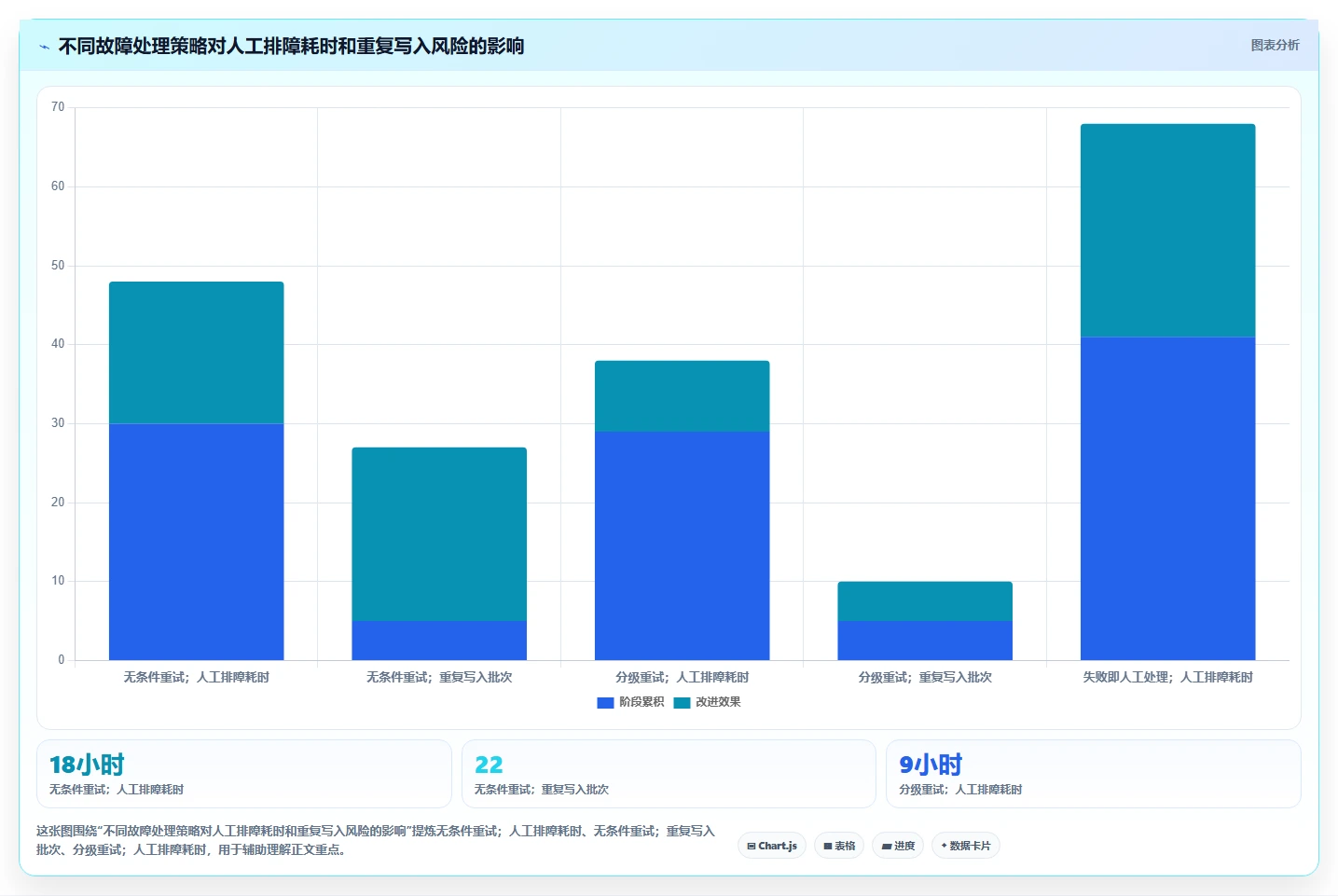The height and width of the screenshot is (896, 1338).
Task: Click the teal segment of the 分级重试；人工排障耗时 bar
Action: pos(682,396)
